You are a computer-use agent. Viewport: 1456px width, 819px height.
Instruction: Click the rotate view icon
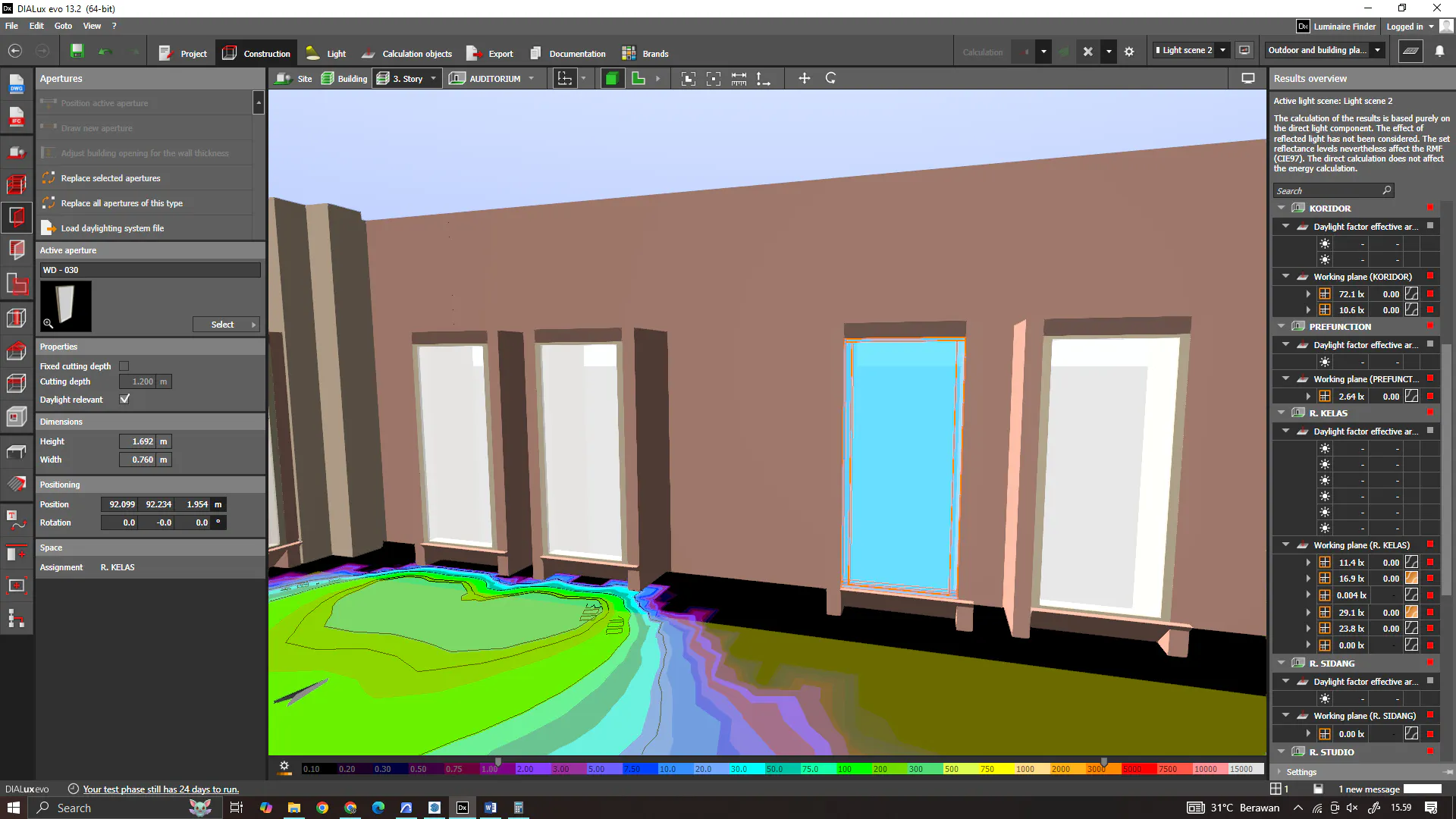(x=830, y=78)
